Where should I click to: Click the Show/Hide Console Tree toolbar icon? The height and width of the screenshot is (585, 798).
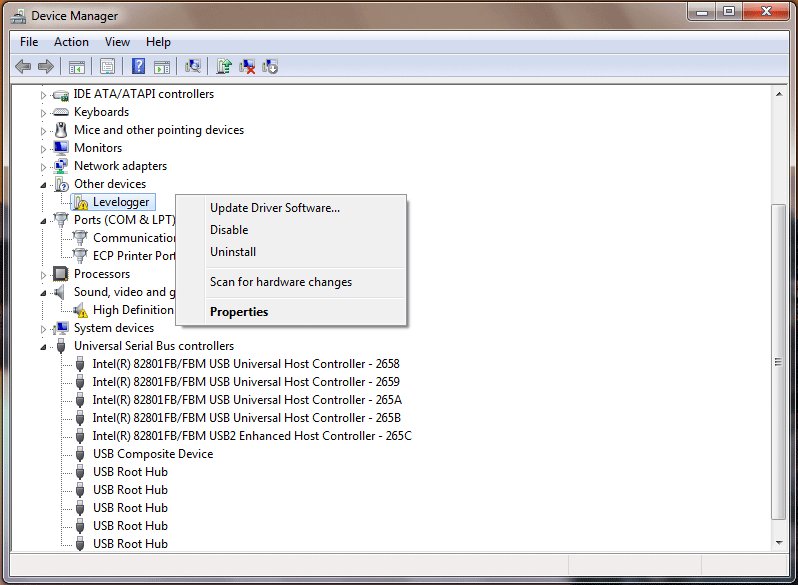77,67
